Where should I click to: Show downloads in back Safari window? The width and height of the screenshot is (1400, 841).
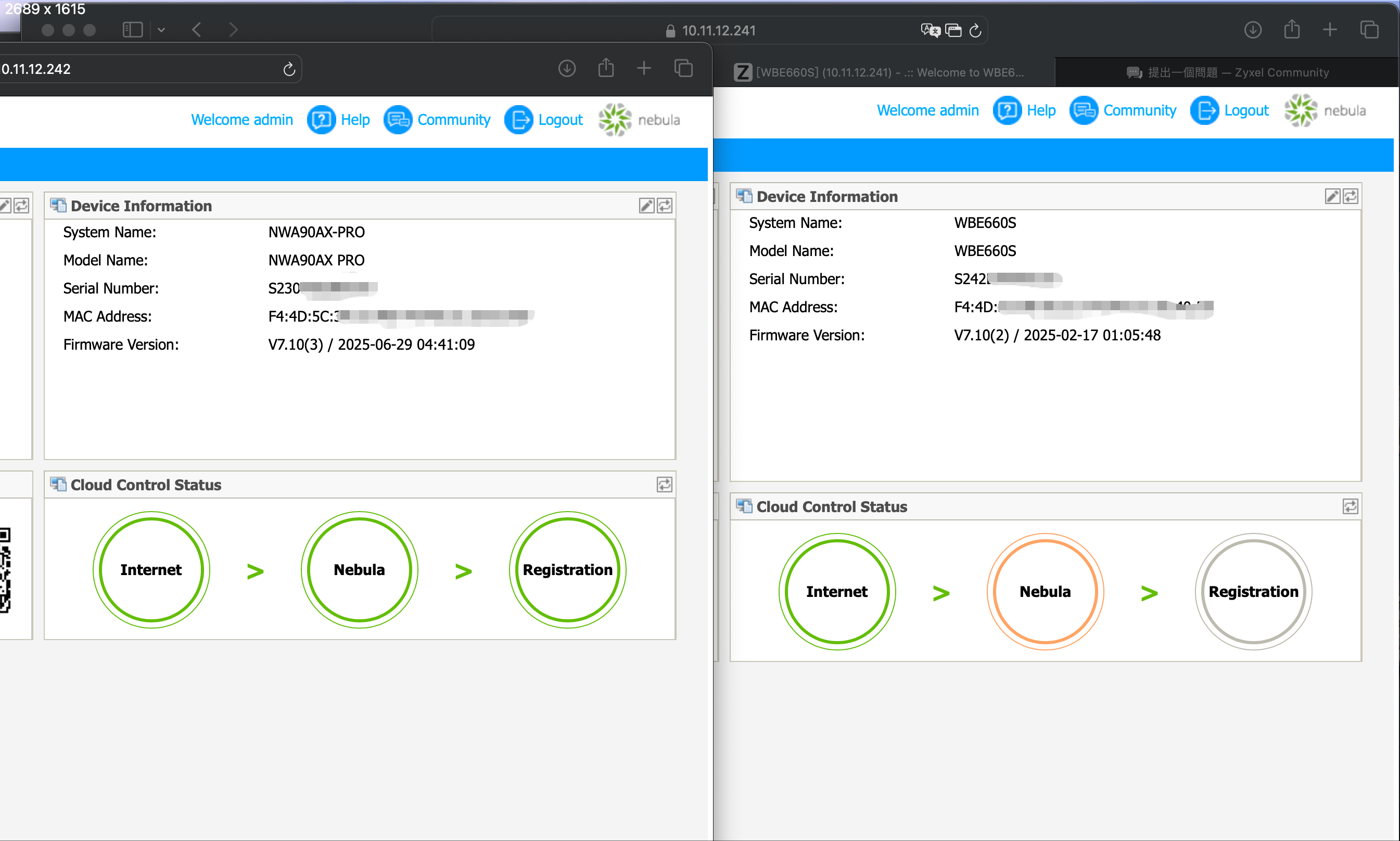coord(1253,30)
